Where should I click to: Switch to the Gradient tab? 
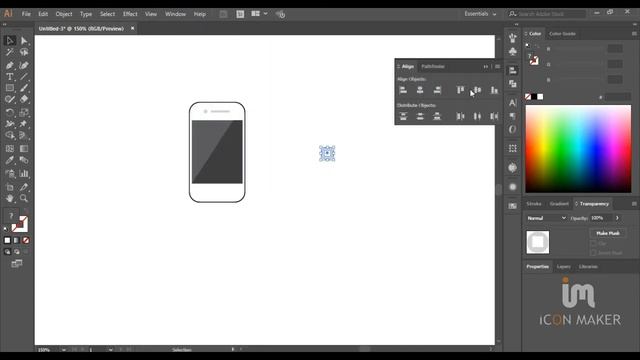[x=559, y=204]
